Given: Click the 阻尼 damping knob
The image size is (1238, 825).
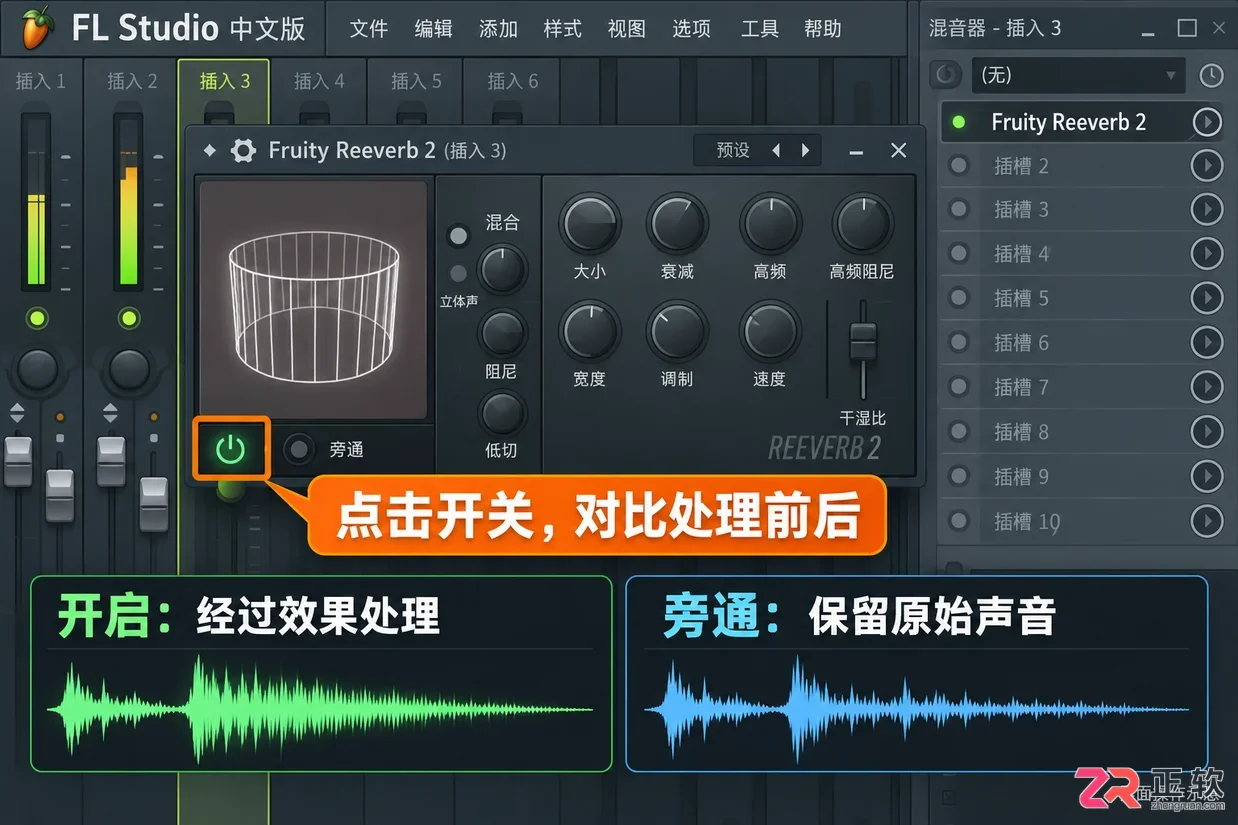Looking at the screenshot, I should pos(502,333).
